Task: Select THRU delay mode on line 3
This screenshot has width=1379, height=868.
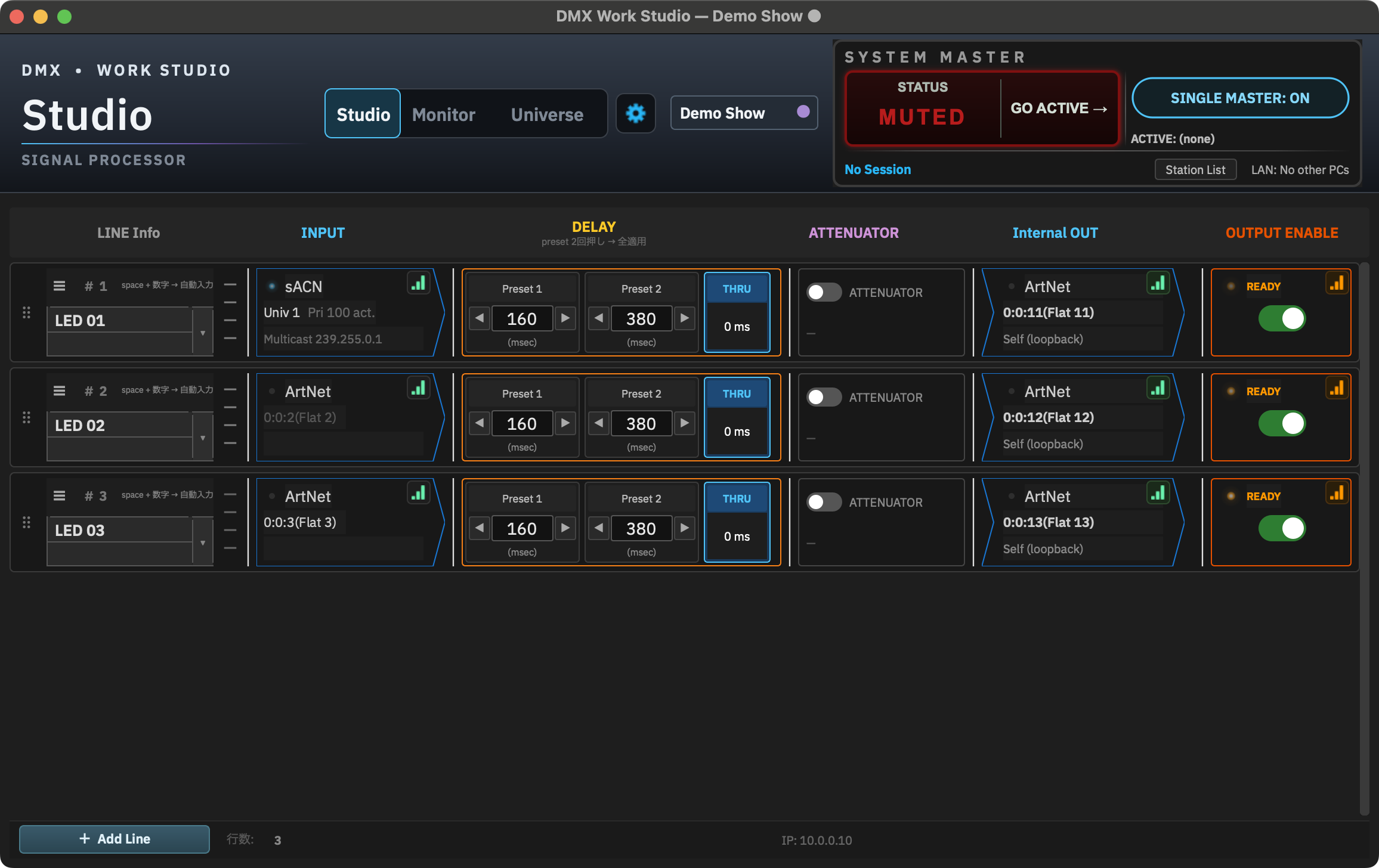Action: coord(737,522)
